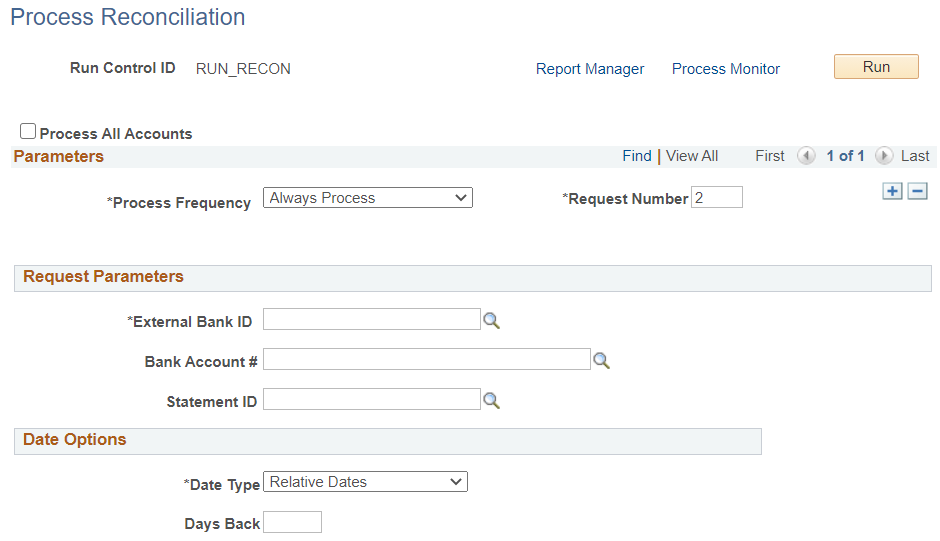Open the Date Type dropdown
Image resolution: width=940 pixels, height=541 pixels.
[x=366, y=482]
